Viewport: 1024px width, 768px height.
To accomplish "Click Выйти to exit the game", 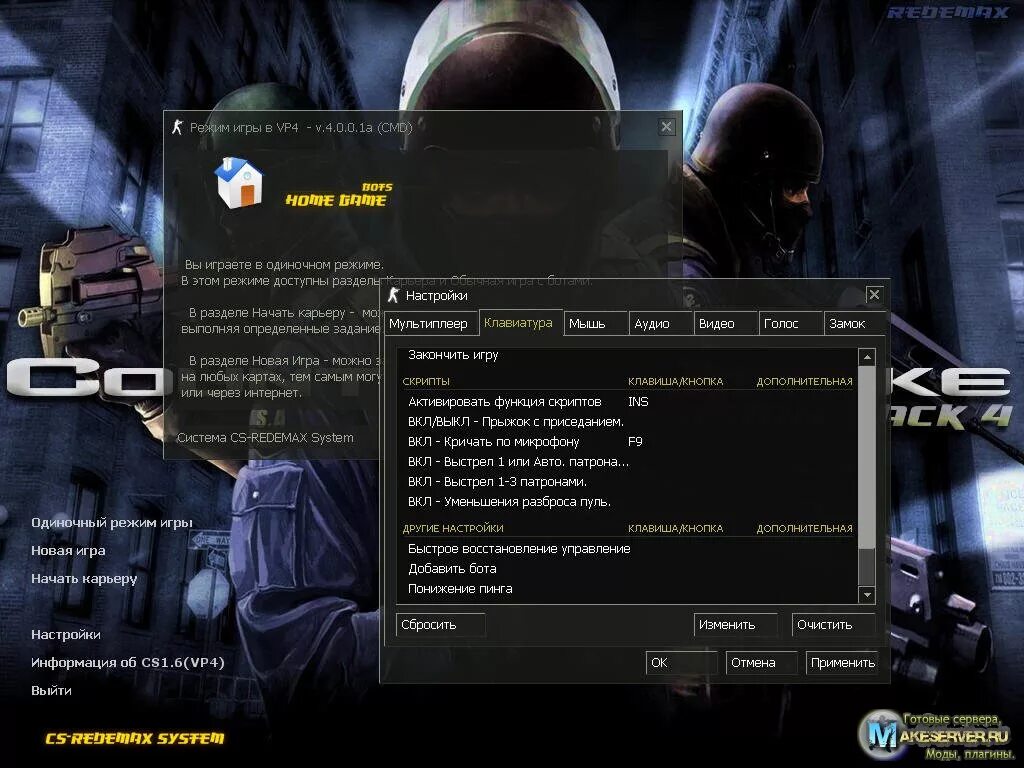I will click(x=52, y=690).
